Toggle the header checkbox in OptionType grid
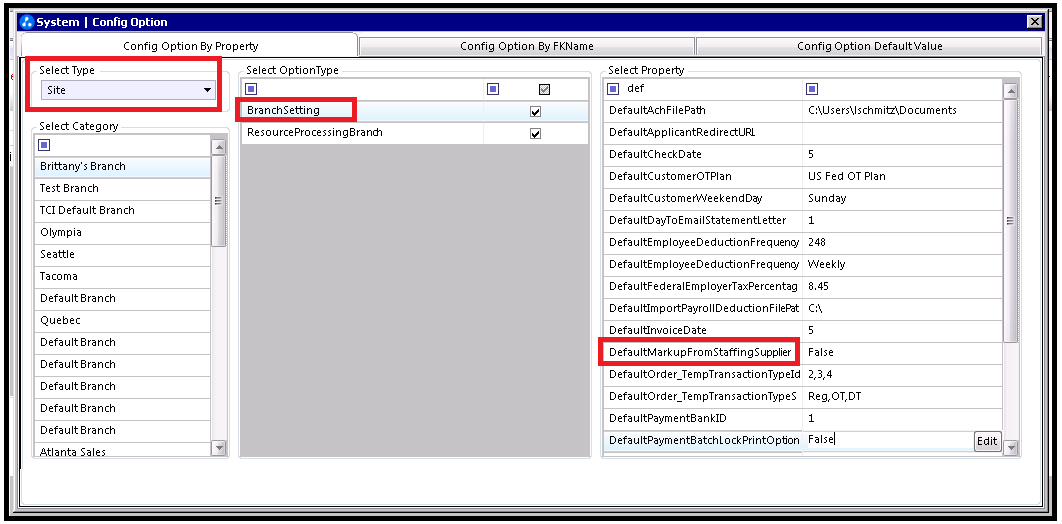1062x524 pixels. point(544,89)
